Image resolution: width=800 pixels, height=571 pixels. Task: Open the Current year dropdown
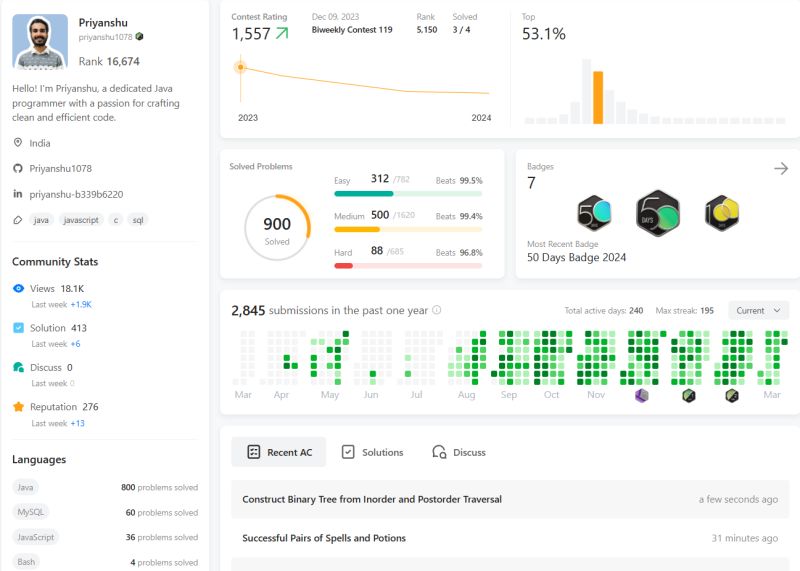[758, 311]
